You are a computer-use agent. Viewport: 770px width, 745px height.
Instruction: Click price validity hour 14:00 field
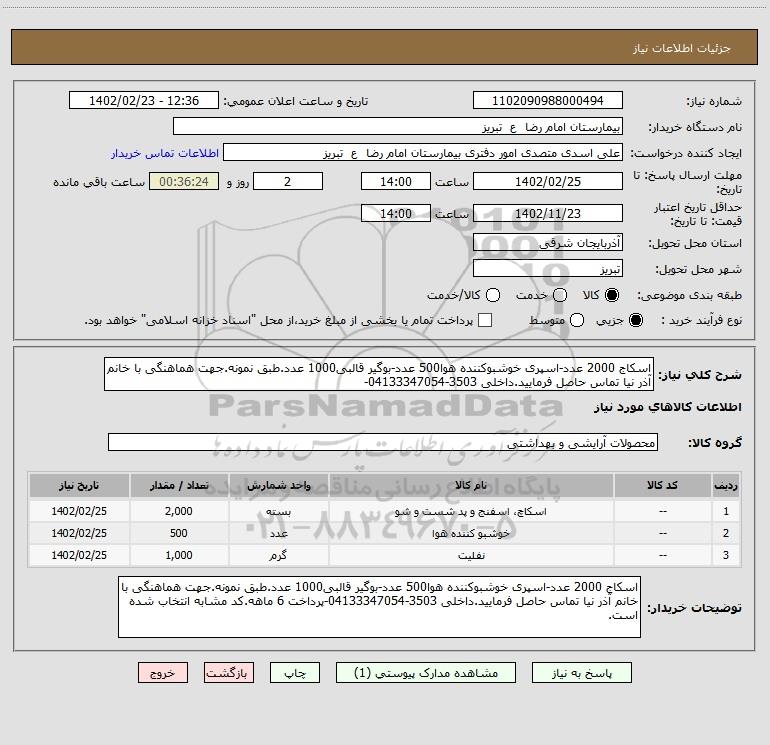[x=396, y=213]
